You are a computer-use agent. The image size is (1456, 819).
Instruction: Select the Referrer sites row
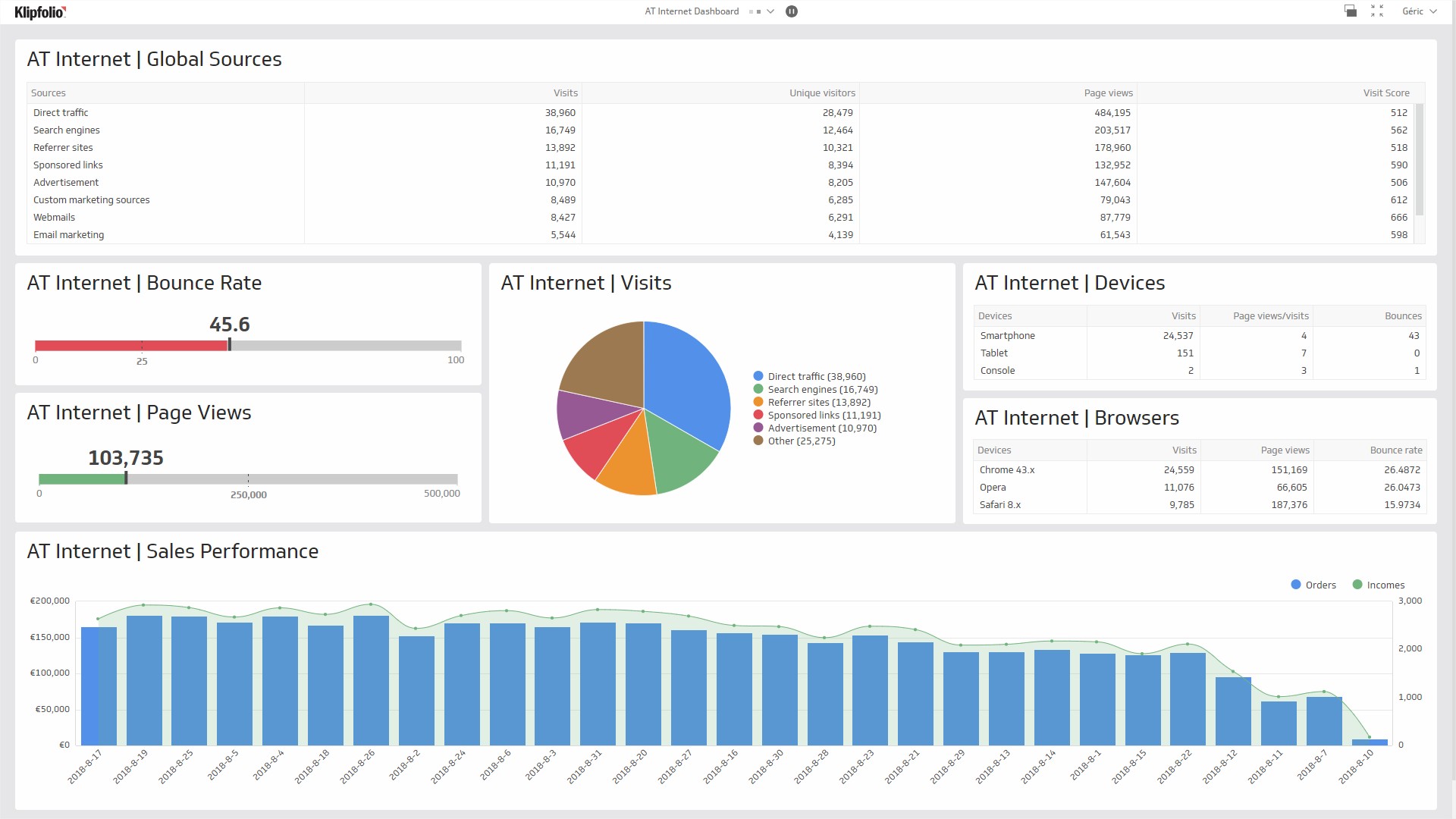pos(720,148)
